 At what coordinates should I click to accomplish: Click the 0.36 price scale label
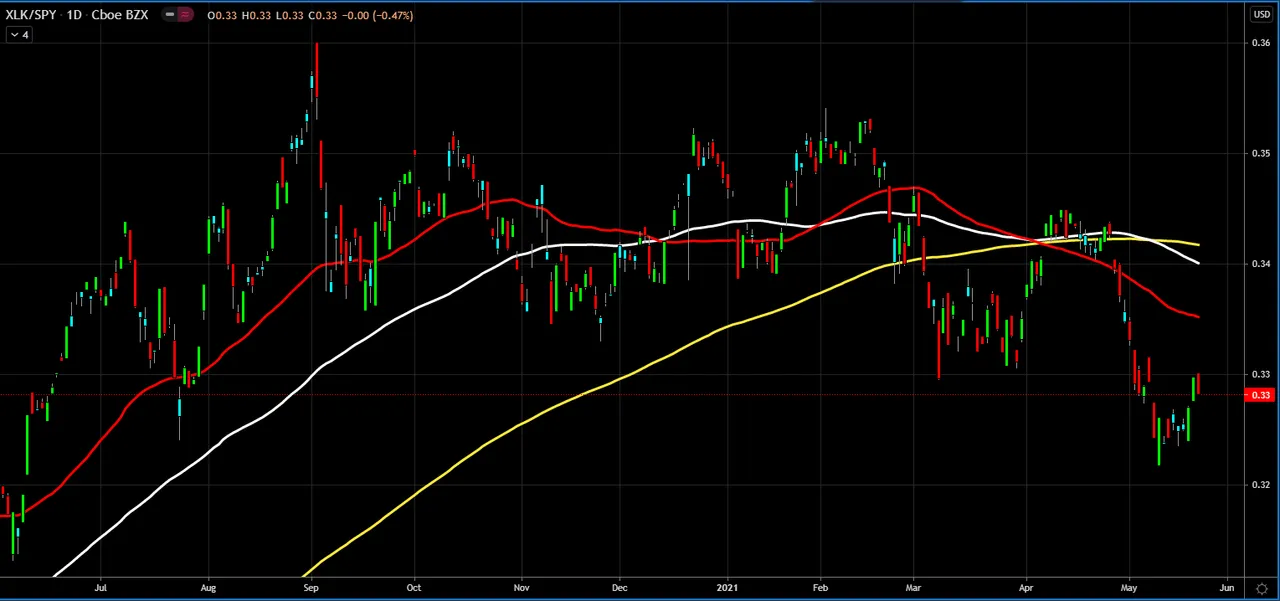point(1261,42)
